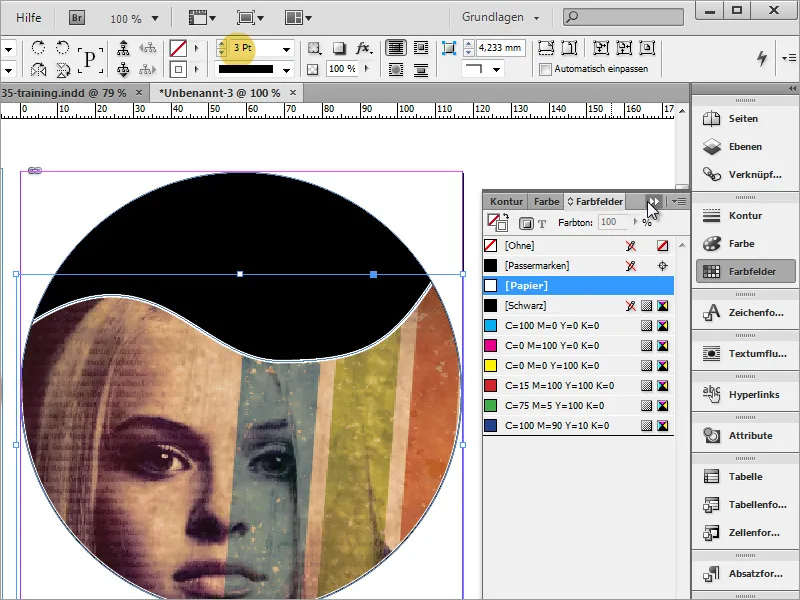Open the Attribute panel
This screenshot has width=800, height=600.
click(745, 435)
